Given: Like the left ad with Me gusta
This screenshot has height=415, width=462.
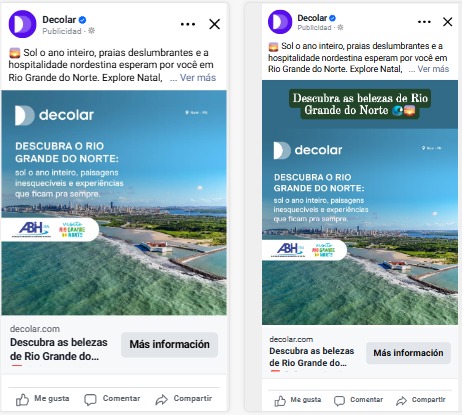Looking at the screenshot, I should point(43,399).
